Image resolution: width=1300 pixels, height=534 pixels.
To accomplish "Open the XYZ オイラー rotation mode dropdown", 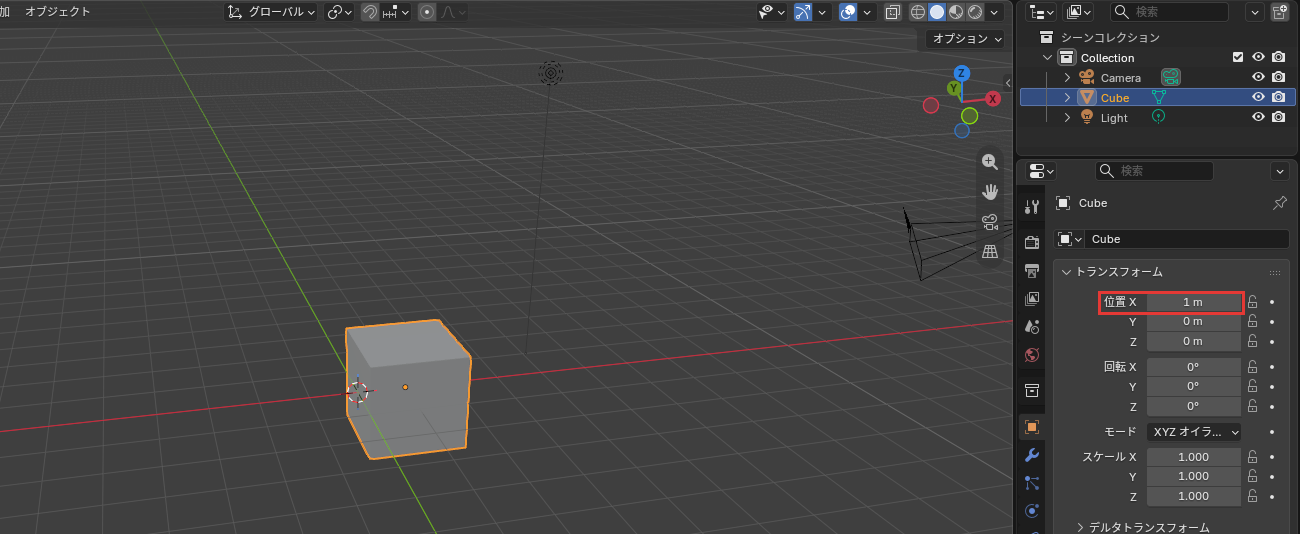I will coord(1193,432).
